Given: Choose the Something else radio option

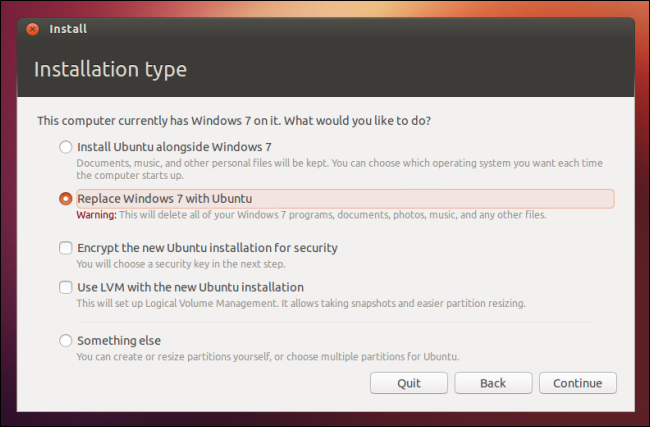Looking at the screenshot, I should click(x=65, y=340).
